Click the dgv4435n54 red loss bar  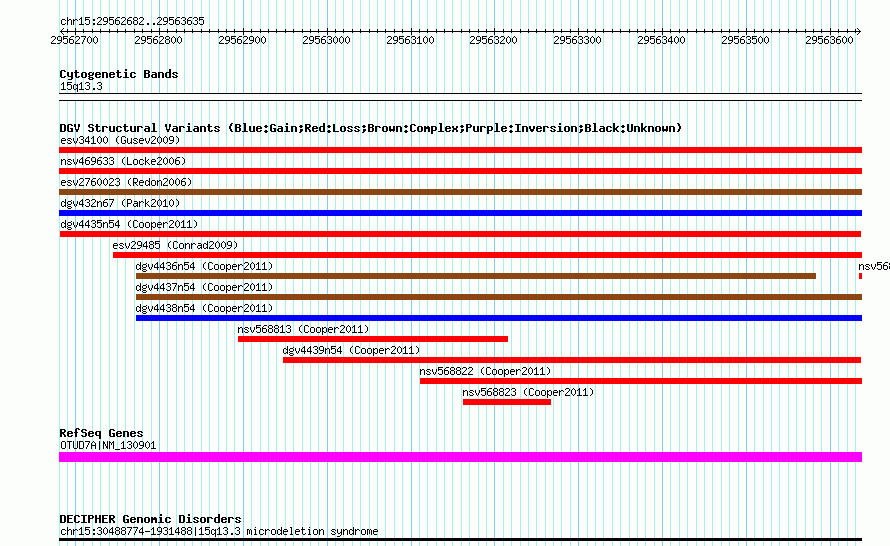click(x=460, y=234)
